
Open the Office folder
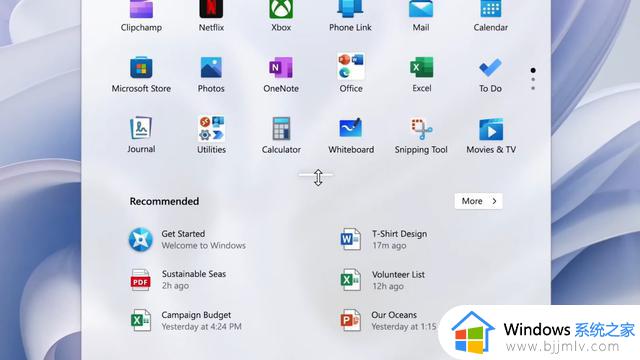point(351,73)
